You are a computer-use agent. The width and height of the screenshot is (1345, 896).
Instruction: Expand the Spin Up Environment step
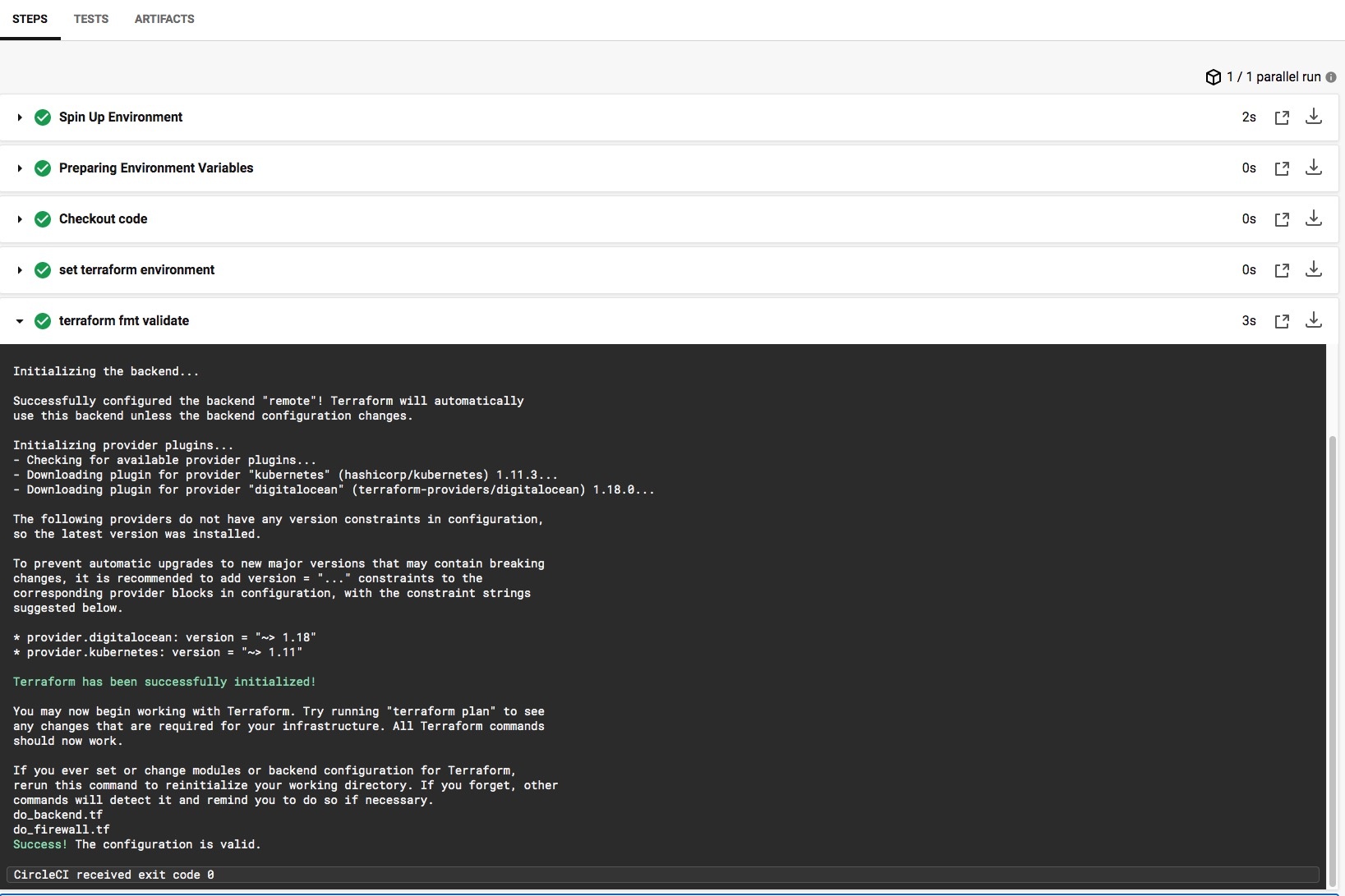click(x=20, y=117)
